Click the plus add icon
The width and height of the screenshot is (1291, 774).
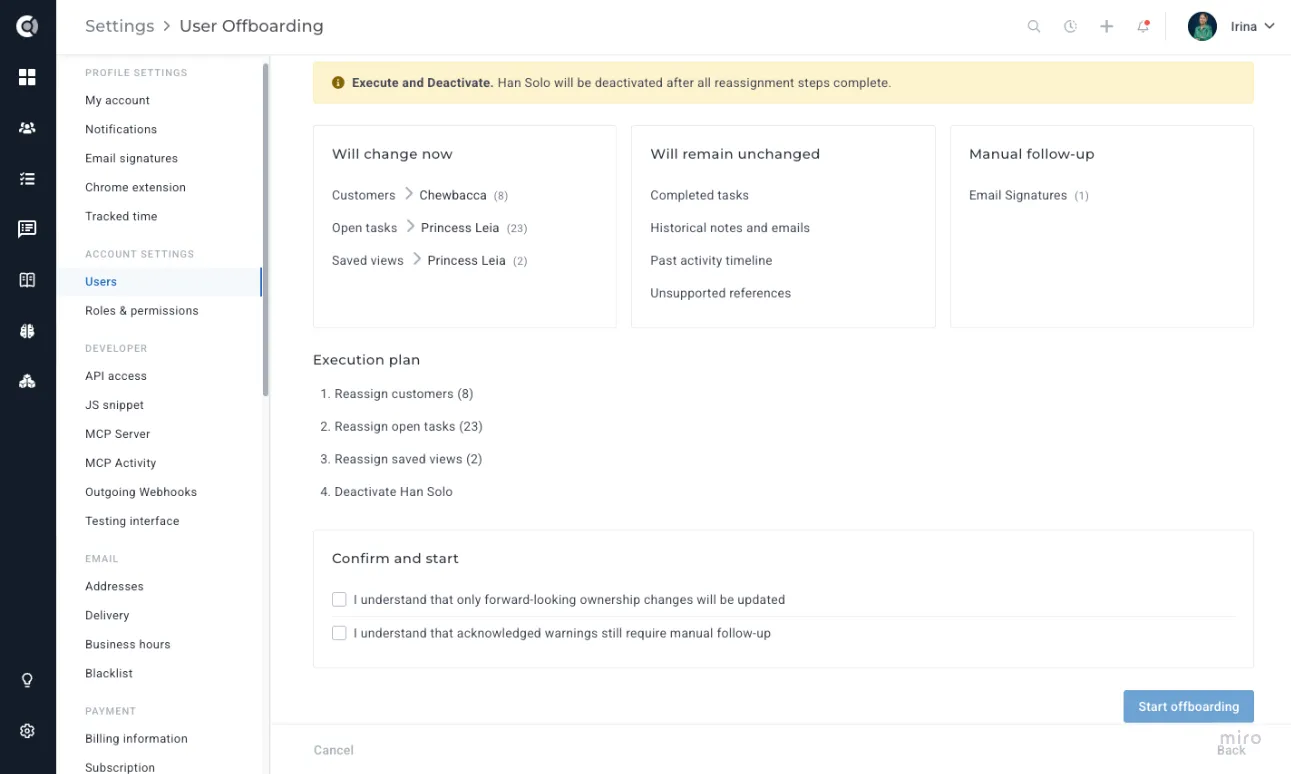pyautogui.click(x=1107, y=27)
